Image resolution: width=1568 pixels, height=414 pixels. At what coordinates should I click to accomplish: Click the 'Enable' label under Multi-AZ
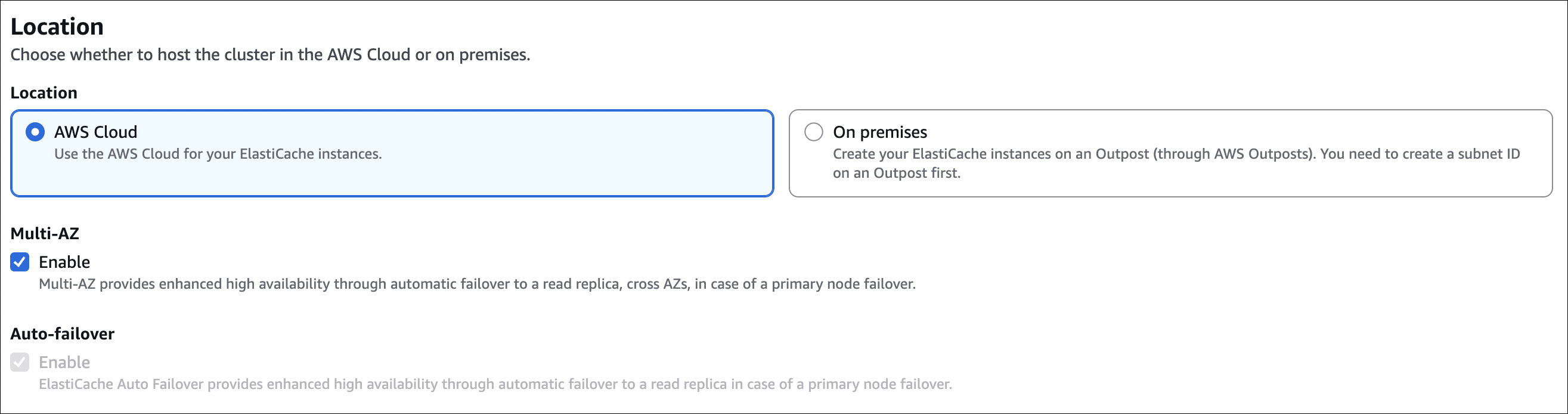[x=64, y=262]
